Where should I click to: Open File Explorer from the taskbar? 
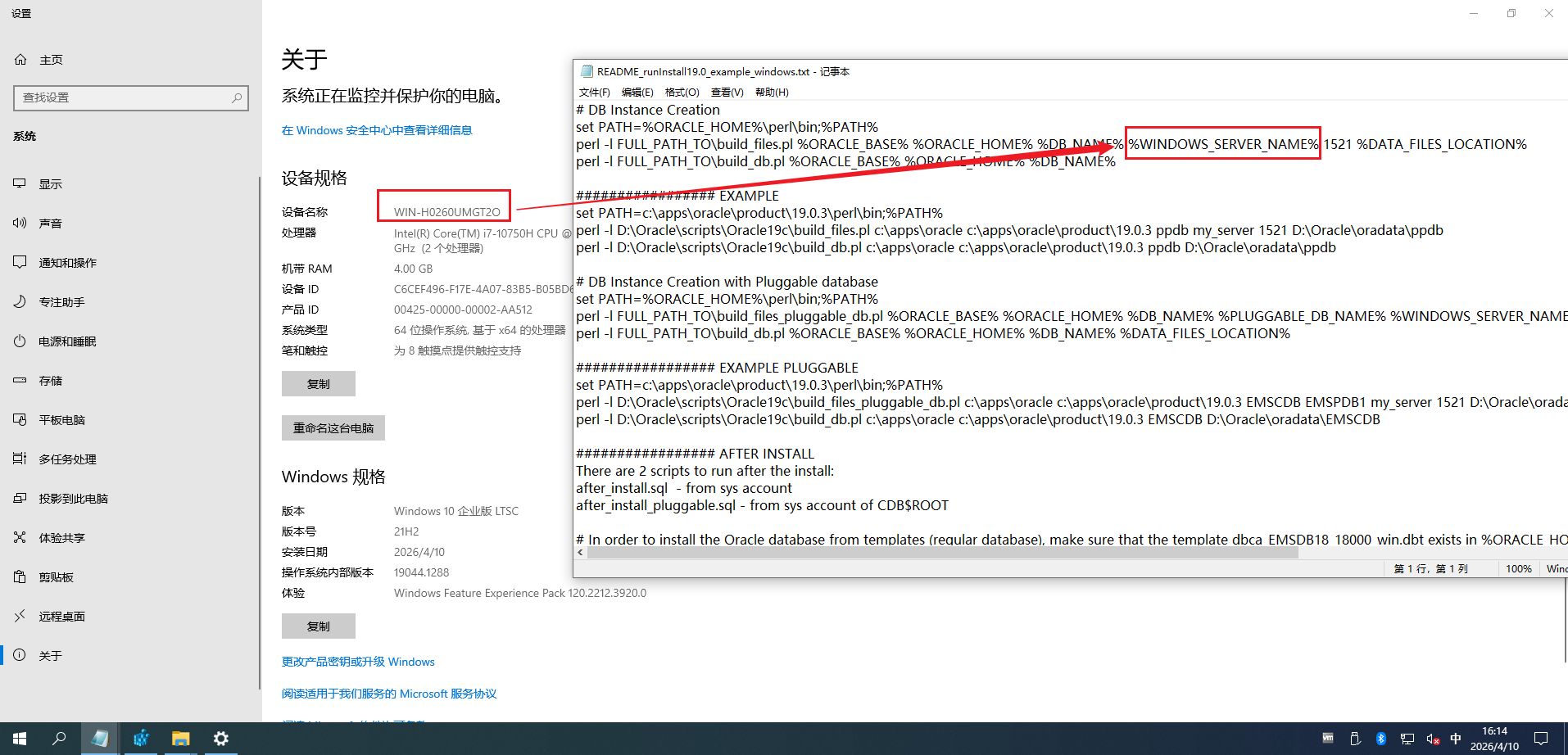180,739
